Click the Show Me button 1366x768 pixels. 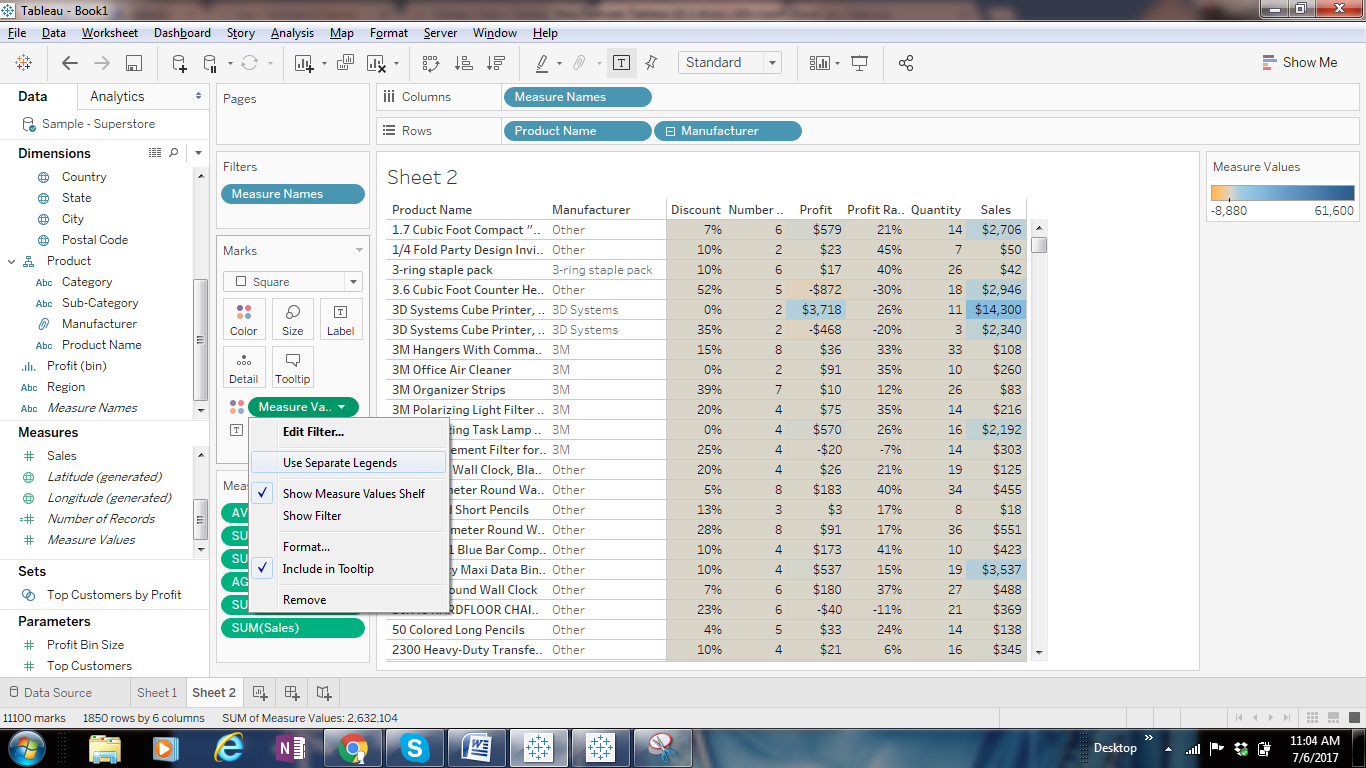(x=1299, y=62)
